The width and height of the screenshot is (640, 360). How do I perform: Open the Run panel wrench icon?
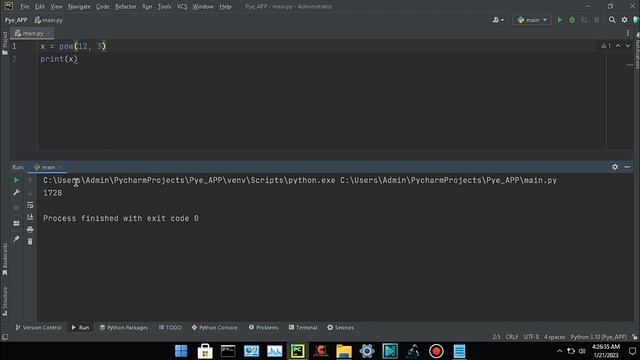16,192
